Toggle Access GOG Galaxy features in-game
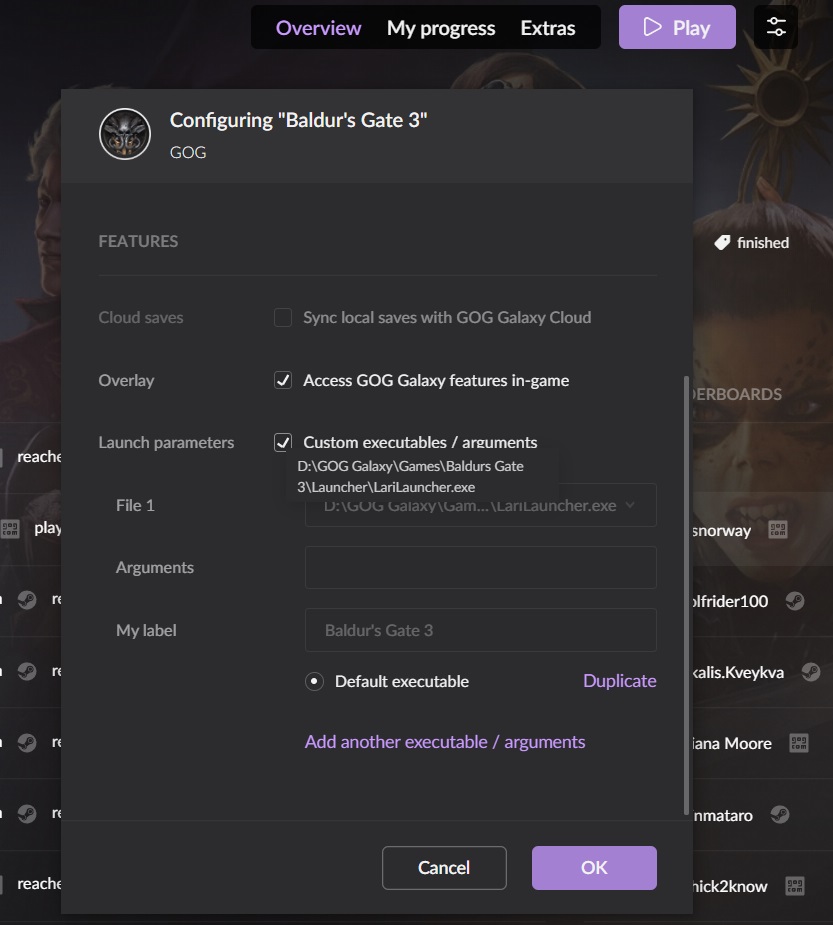Viewport: 833px width, 925px height. coord(283,380)
